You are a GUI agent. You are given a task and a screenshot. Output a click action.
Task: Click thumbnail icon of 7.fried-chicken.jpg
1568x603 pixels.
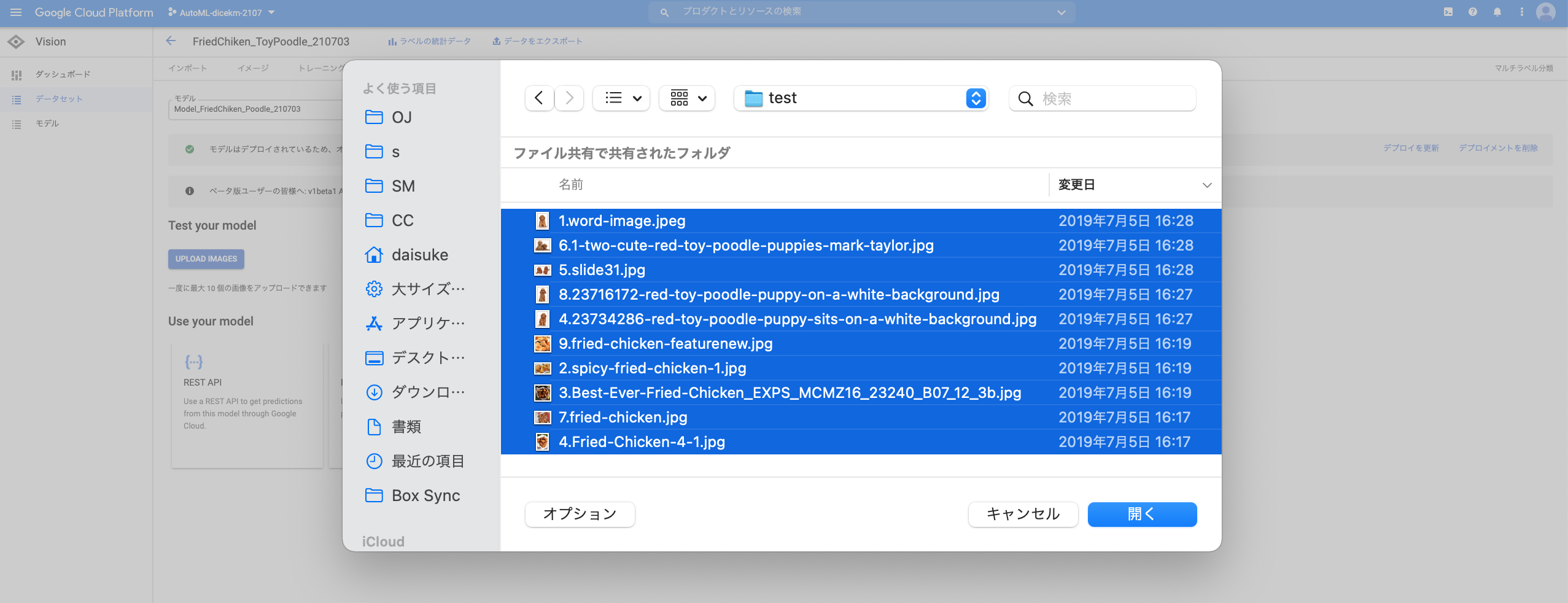(542, 418)
